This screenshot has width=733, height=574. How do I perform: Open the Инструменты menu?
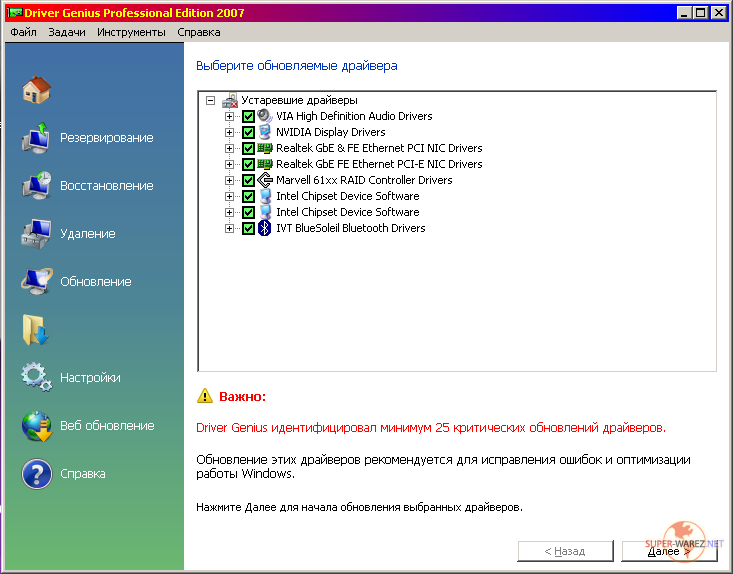(131, 32)
